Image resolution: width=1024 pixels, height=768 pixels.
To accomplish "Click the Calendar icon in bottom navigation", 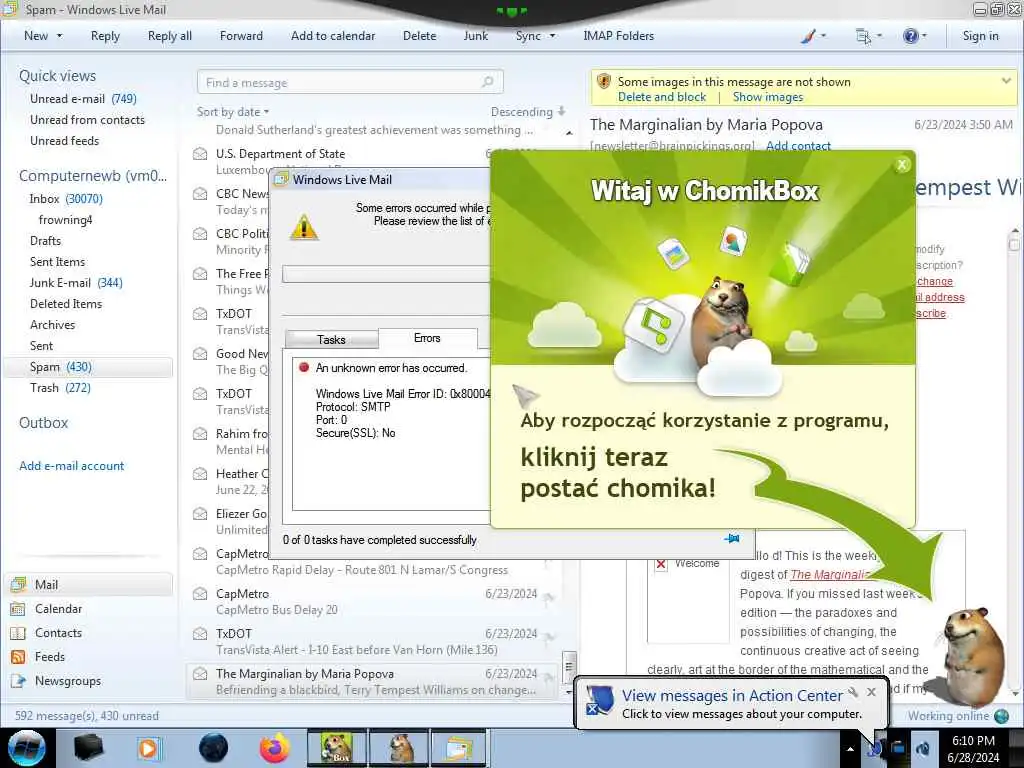I will click(18, 609).
